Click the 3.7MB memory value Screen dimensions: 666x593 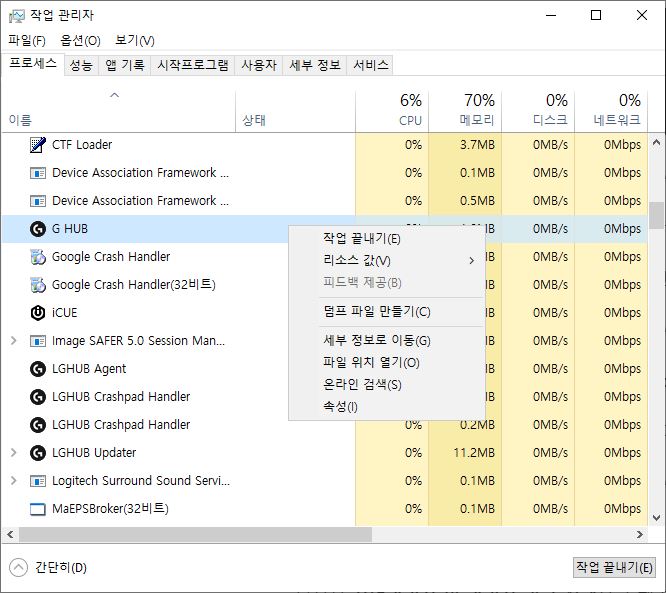click(x=477, y=145)
